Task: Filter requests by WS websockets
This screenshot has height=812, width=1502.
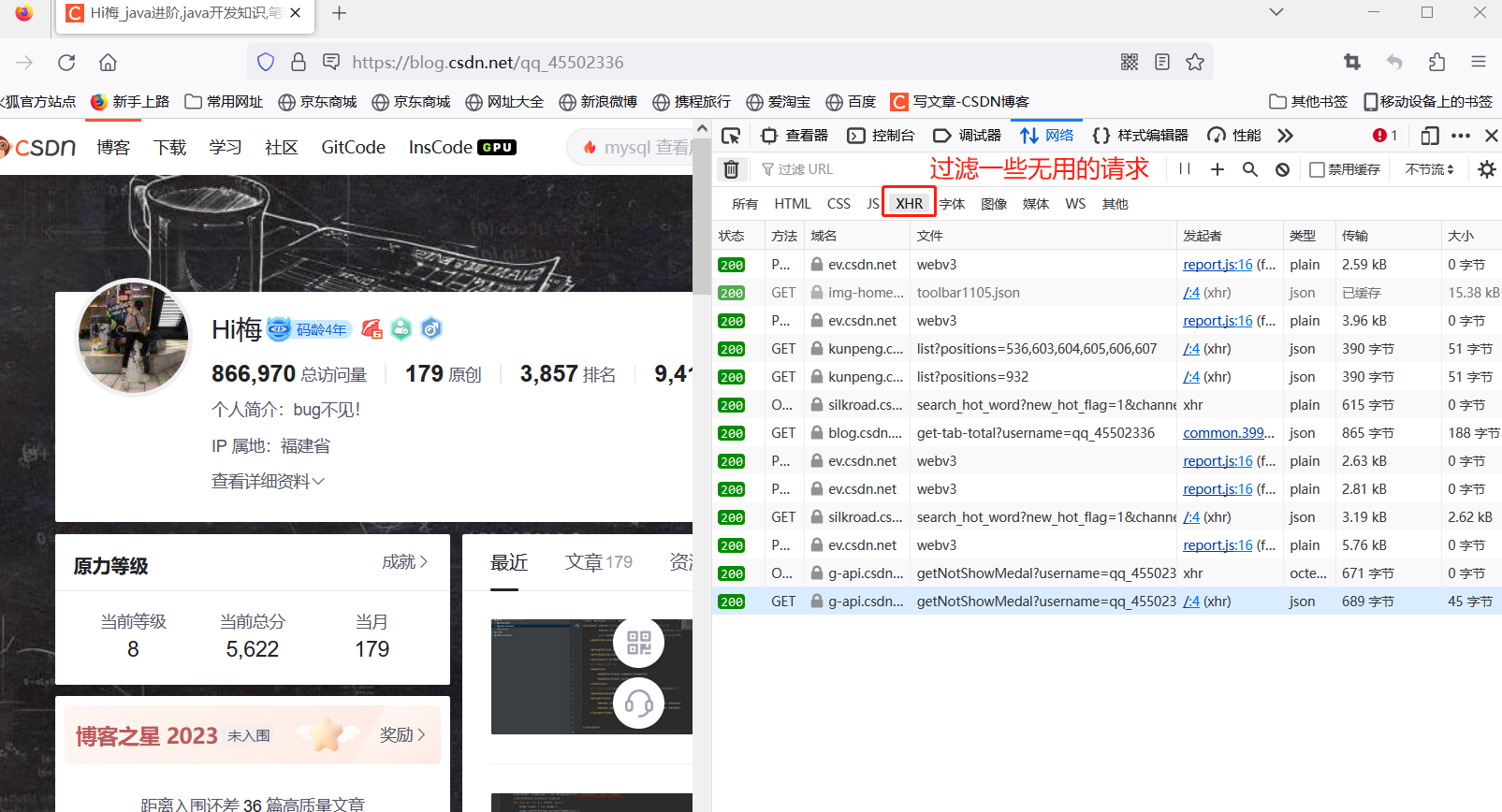Action: point(1075,203)
